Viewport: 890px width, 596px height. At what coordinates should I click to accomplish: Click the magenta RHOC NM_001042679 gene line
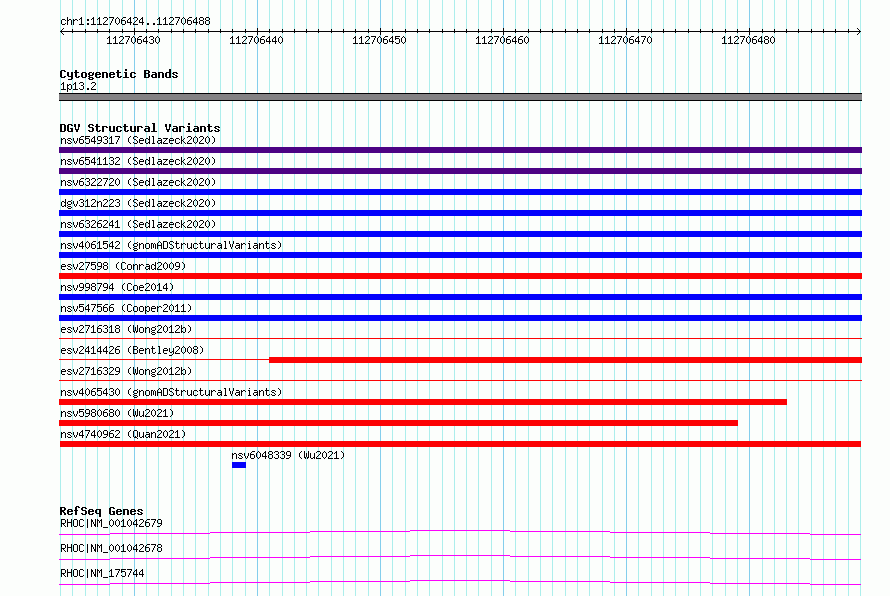pos(460,532)
